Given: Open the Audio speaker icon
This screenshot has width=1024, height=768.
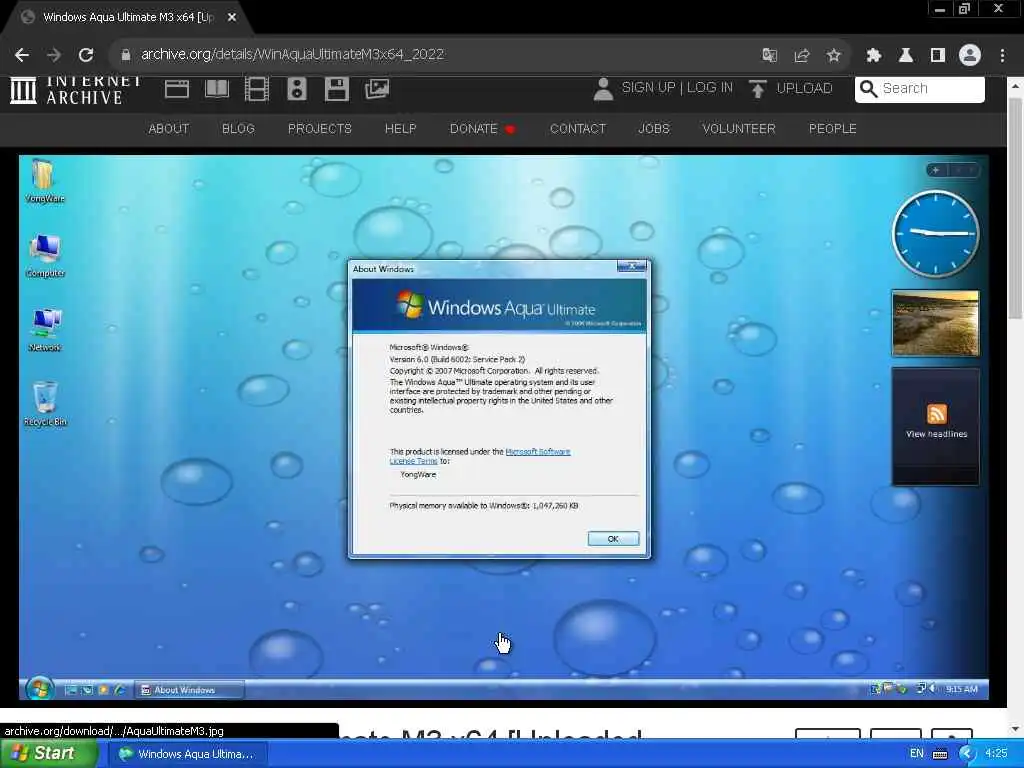Looking at the screenshot, I should point(296,89).
